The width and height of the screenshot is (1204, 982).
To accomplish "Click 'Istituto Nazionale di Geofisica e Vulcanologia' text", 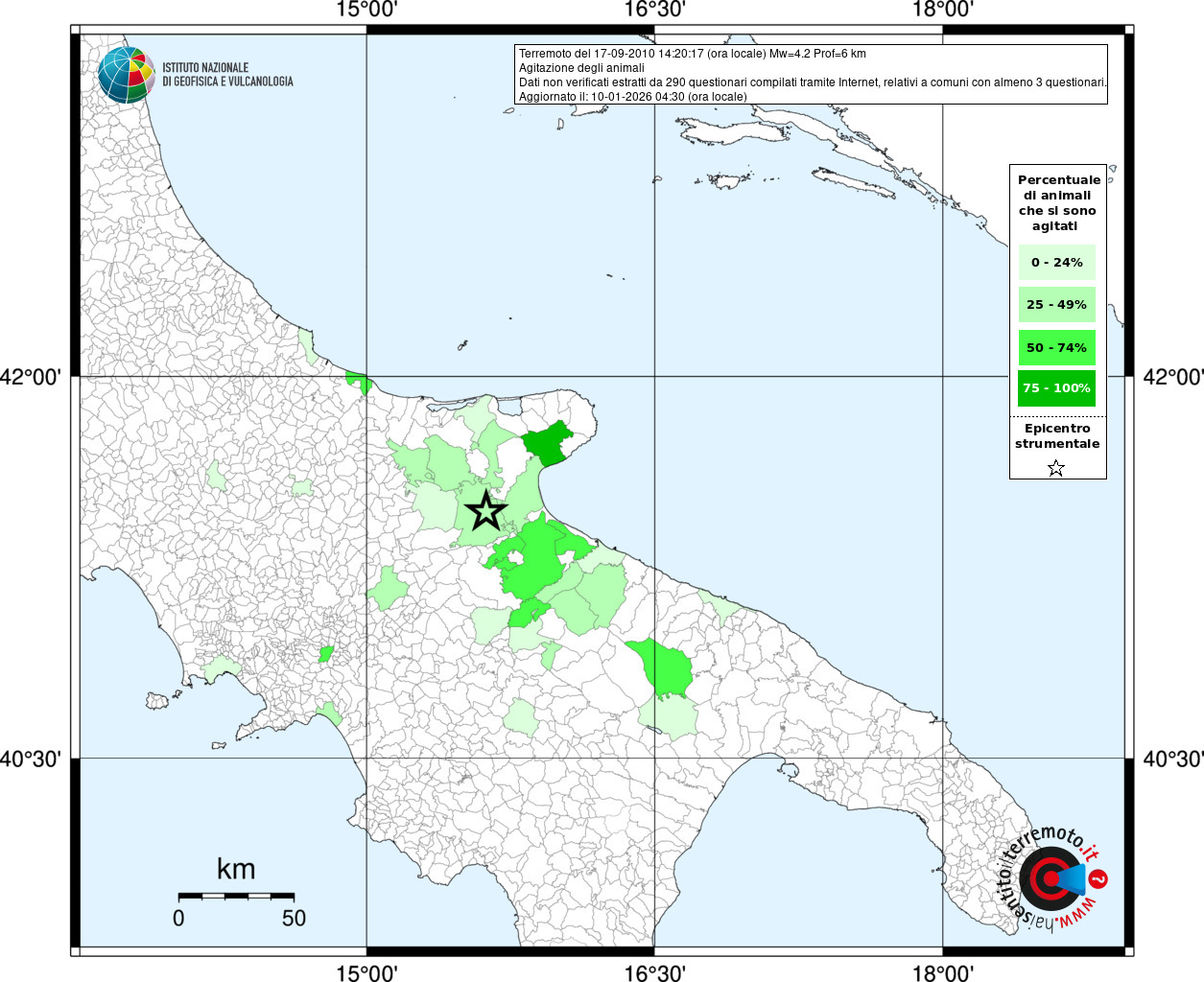I will pyautogui.click(x=227, y=75).
